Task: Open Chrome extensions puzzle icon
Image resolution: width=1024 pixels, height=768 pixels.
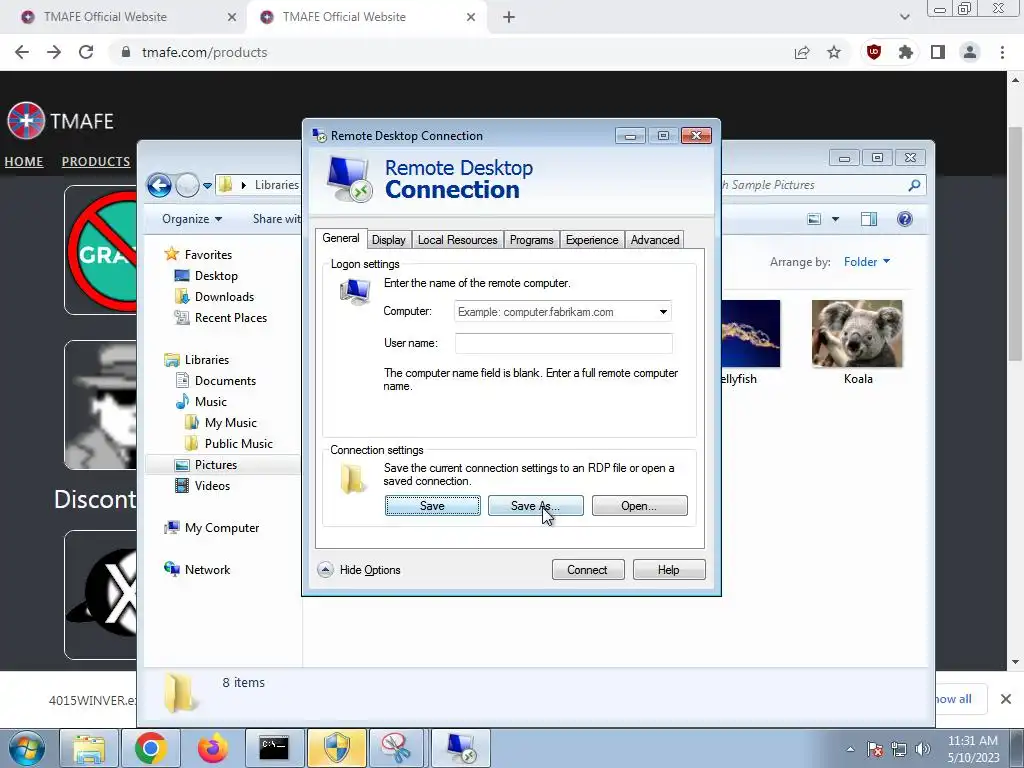Action: (905, 52)
